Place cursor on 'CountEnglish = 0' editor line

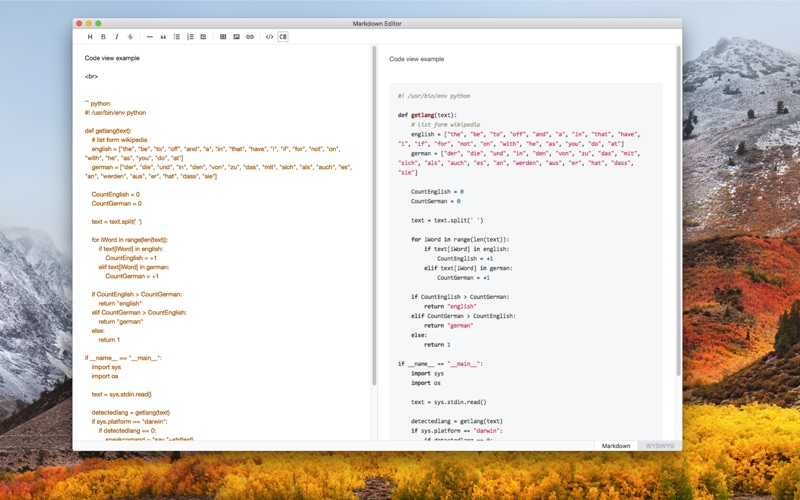(116, 194)
